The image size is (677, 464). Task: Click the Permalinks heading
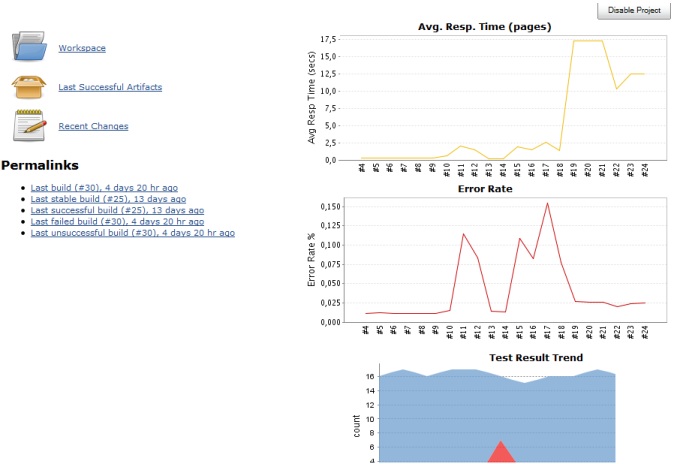tap(40, 165)
